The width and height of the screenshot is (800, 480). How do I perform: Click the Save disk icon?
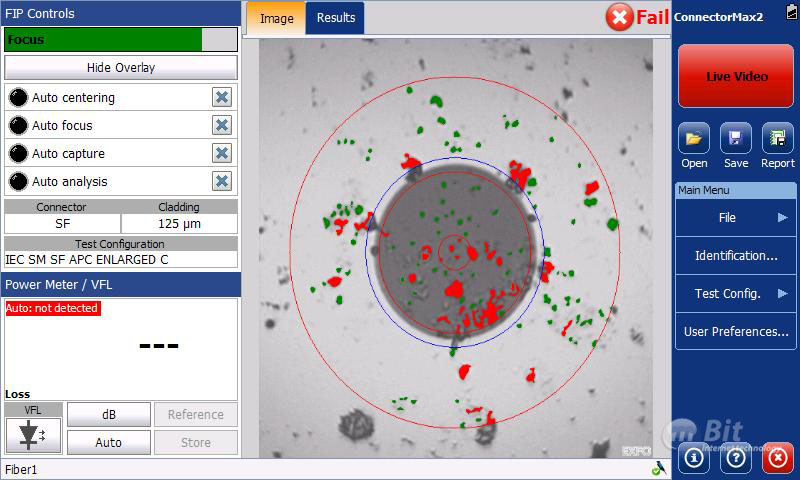(x=736, y=138)
